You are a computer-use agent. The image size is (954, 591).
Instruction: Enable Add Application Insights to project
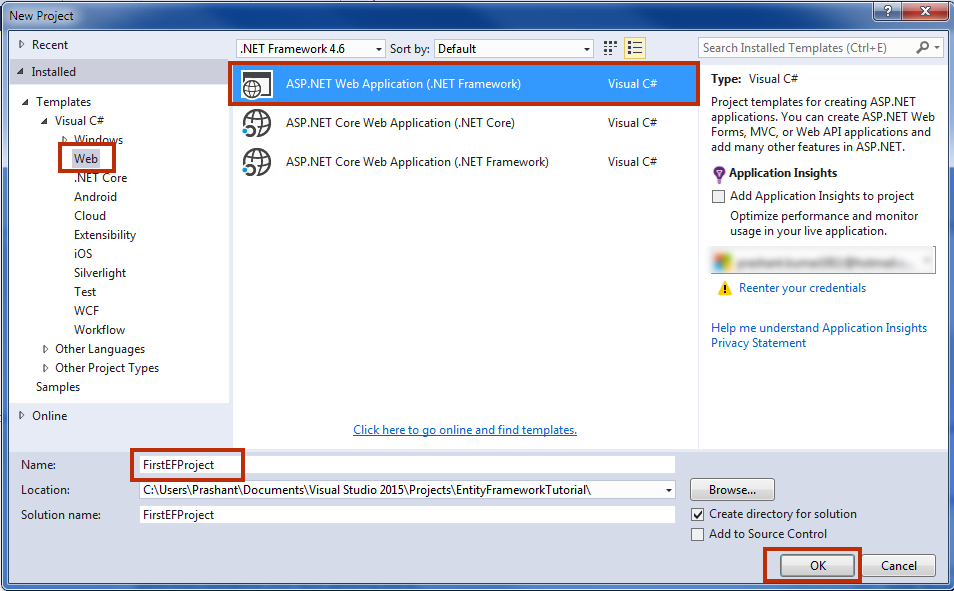click(x=719, y=197)
